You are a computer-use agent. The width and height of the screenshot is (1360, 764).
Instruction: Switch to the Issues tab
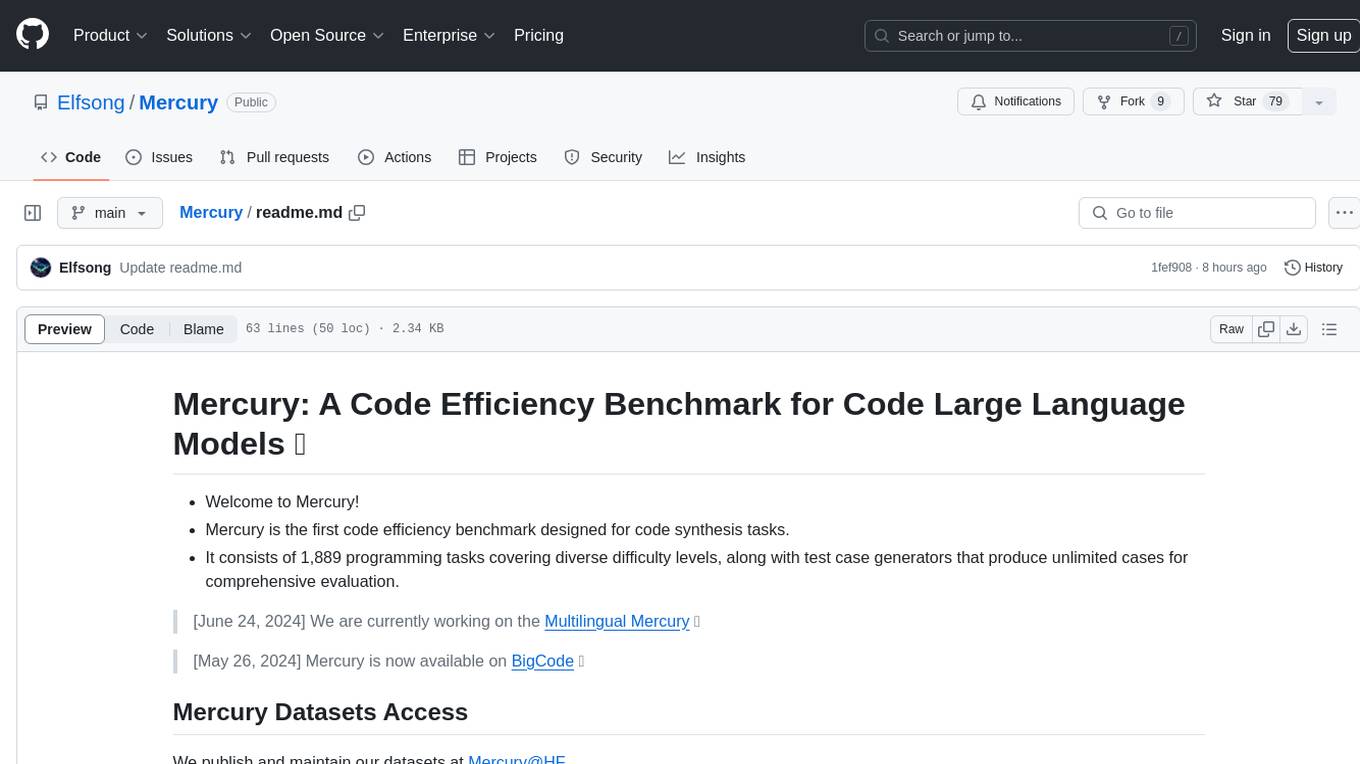coord(159,157)
